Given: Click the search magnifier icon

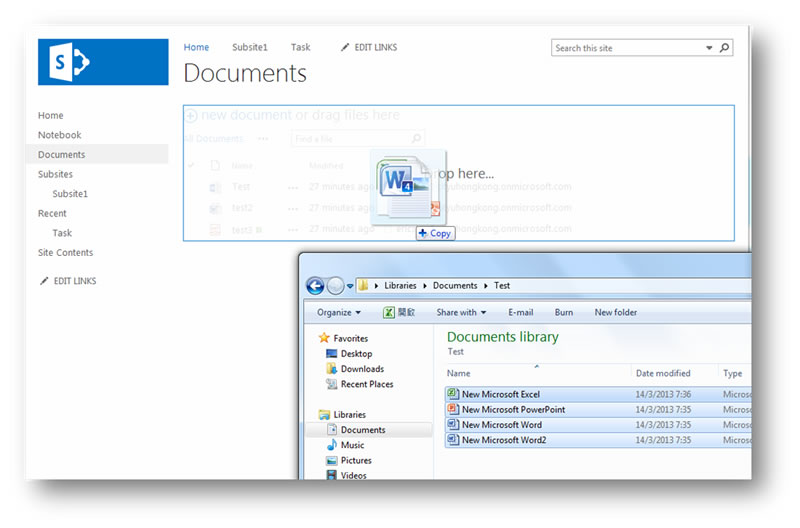Looking at the screenshot, I should click(725, 48).
